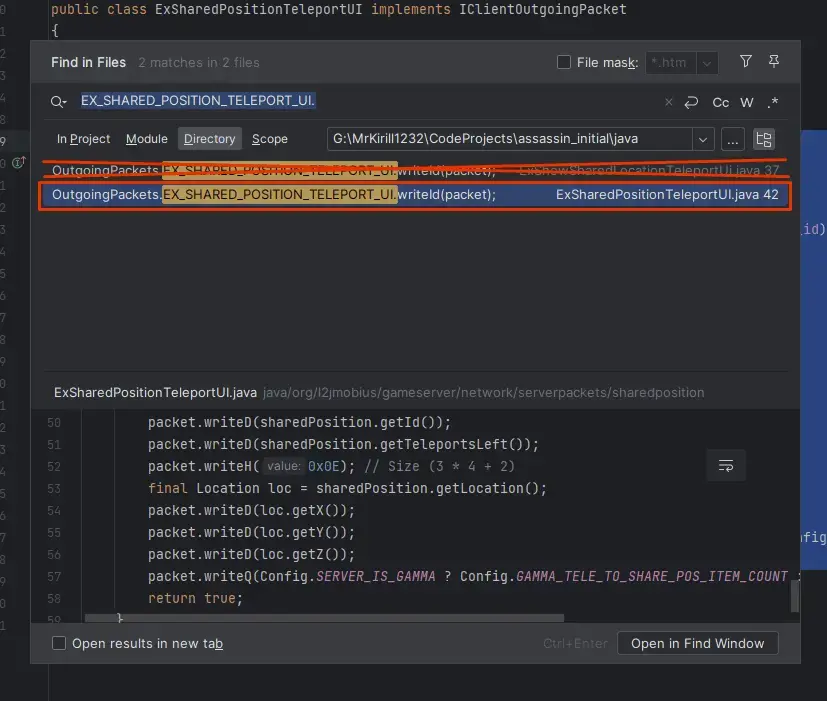Screen dimensions: 827x701
Task: Enable the File mask checkbox
Action: tap(564, 62)
